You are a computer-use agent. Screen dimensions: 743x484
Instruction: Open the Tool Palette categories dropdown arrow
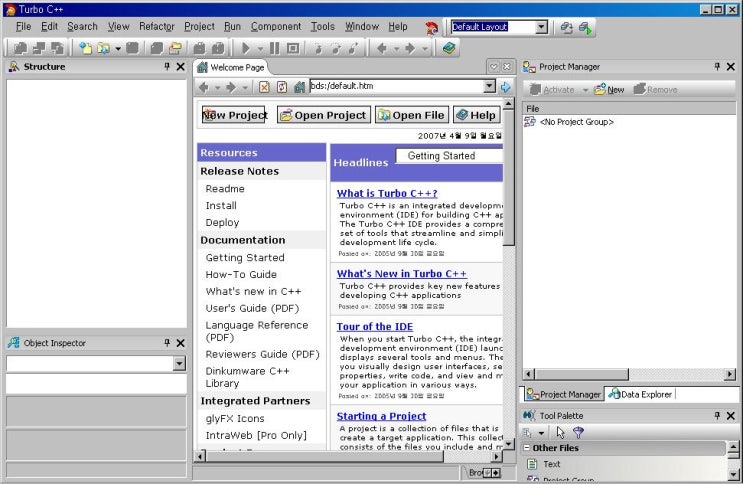(541, 433)
